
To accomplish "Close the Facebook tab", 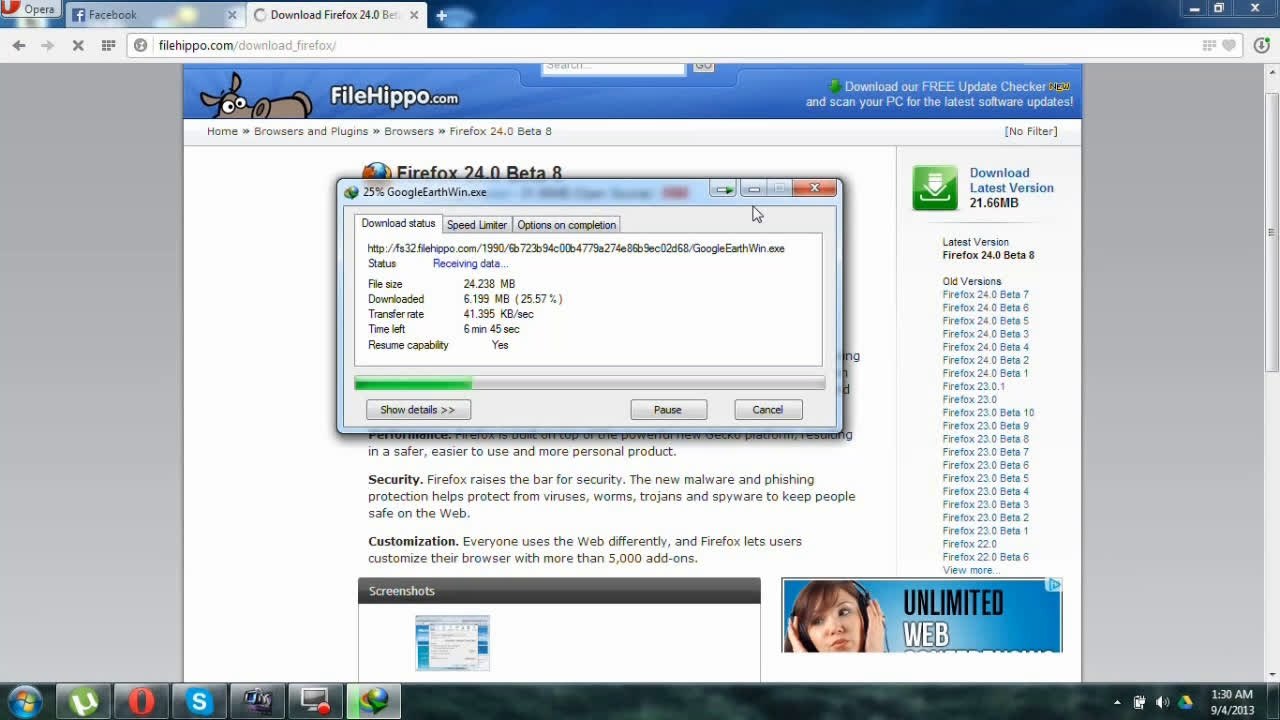I will click(232, 15).
